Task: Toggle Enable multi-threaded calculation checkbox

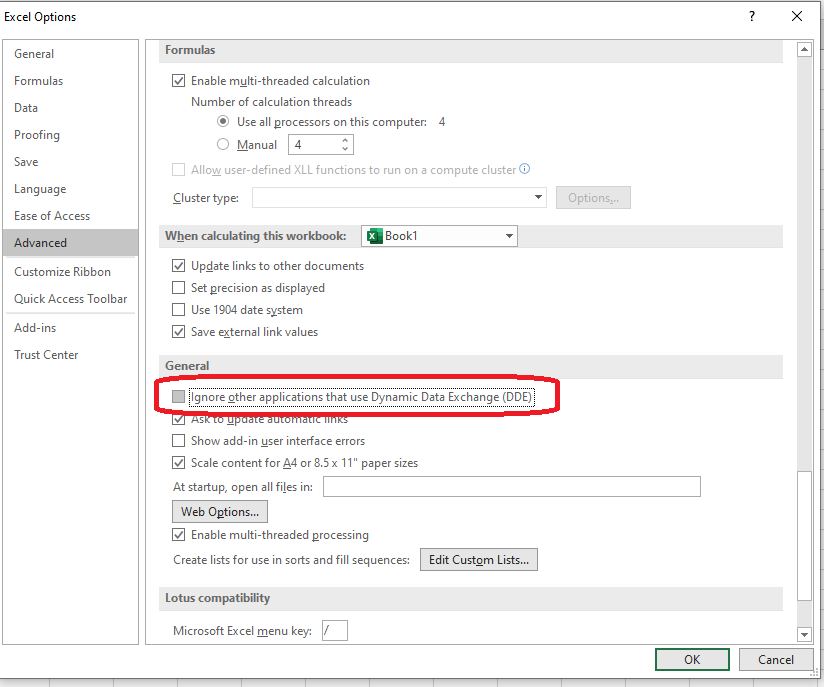Action: coord(179,80)
